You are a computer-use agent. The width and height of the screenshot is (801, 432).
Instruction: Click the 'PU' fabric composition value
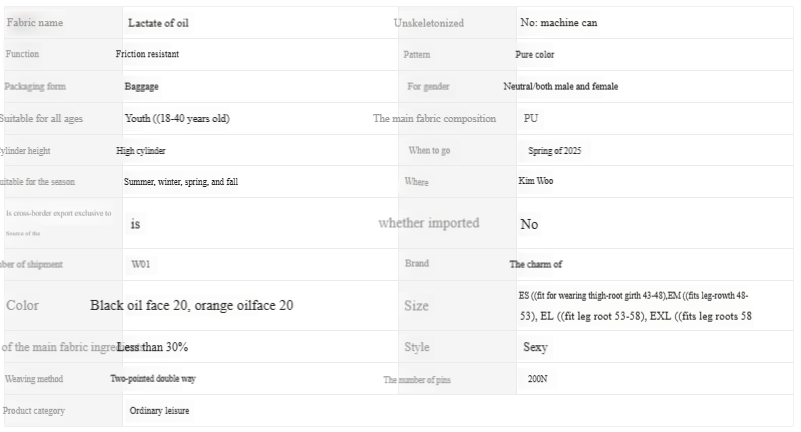tap(530, 119)
